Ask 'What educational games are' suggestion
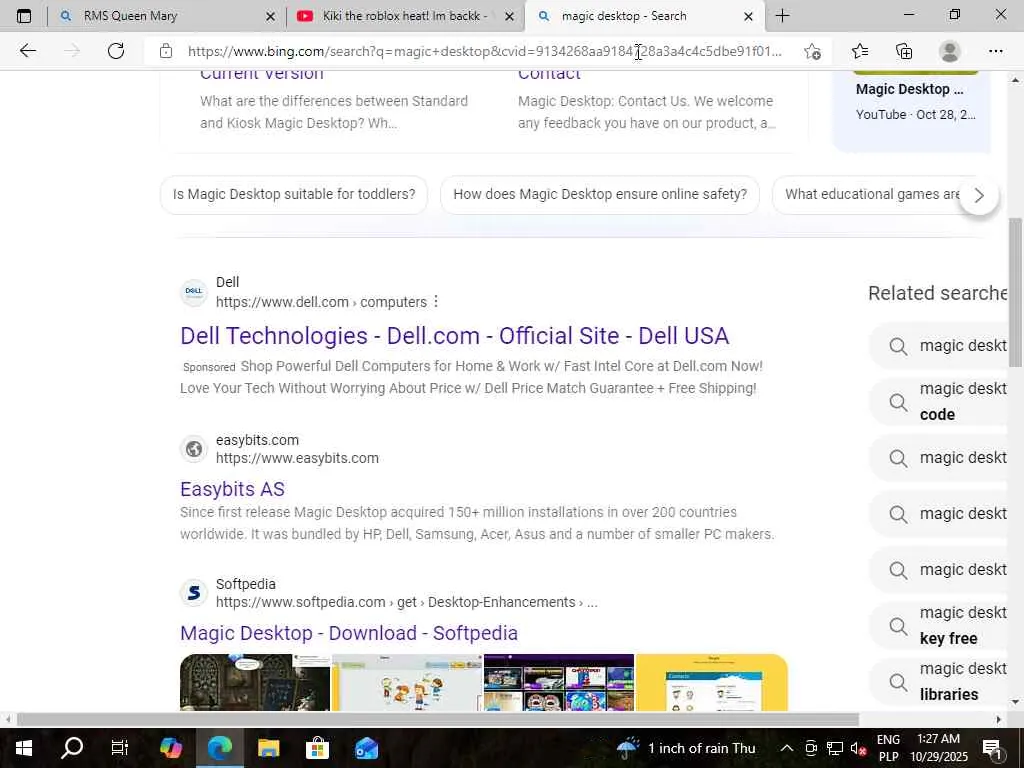Screen dimensions: 1024x768 click(872, 194)
